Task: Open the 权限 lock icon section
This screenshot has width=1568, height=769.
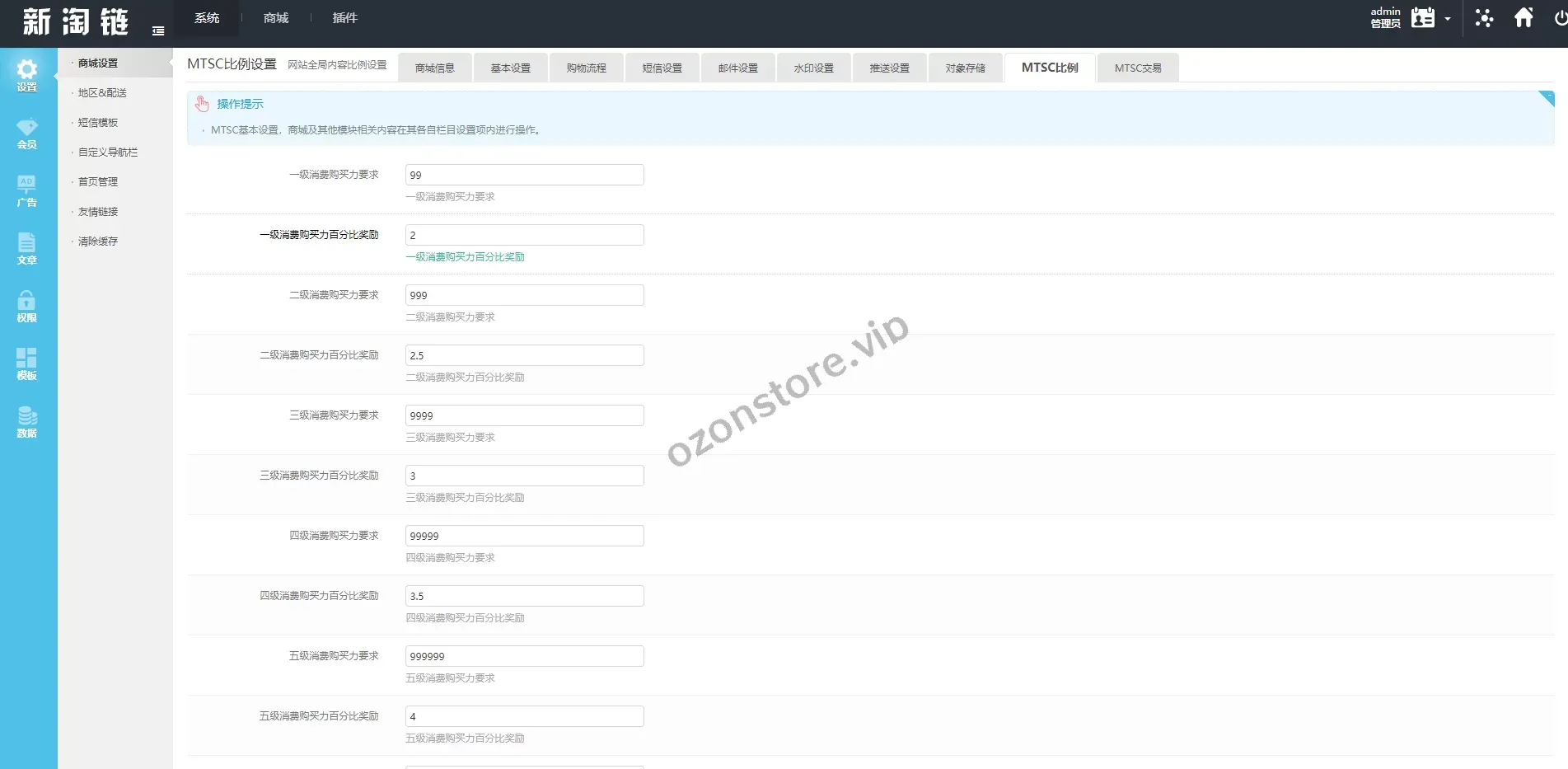Action: (27, 306)
